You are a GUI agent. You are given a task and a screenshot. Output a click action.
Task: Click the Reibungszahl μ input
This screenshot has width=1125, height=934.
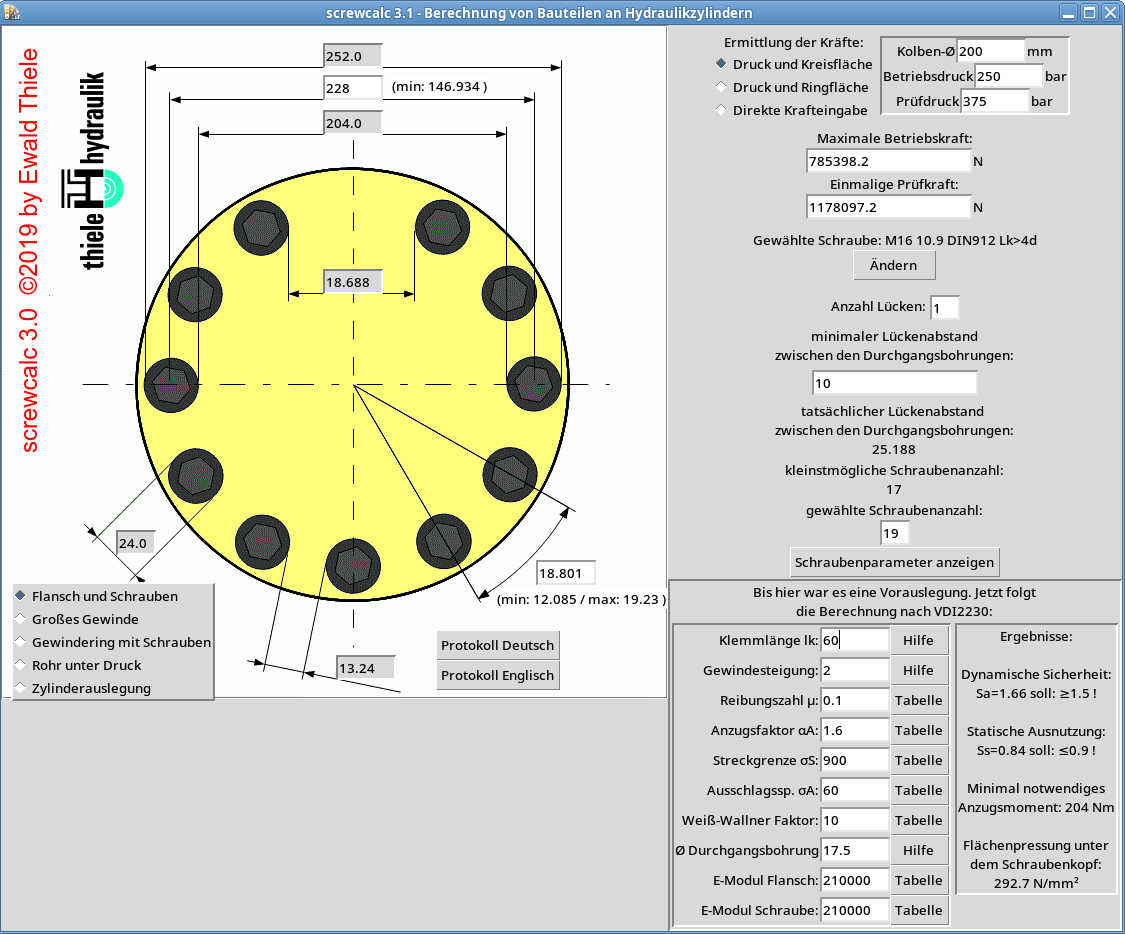(855, 700)
